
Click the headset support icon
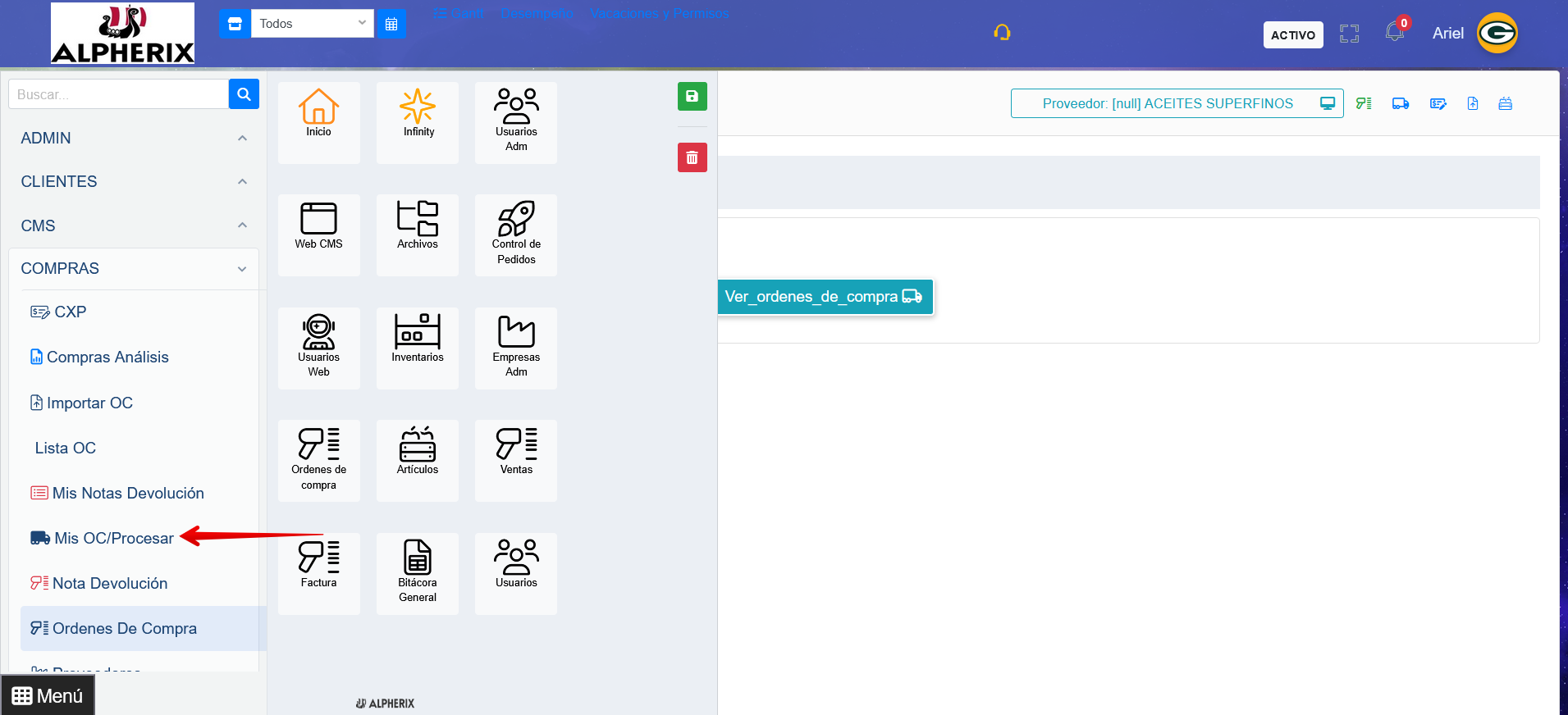tap(1002, 33)
